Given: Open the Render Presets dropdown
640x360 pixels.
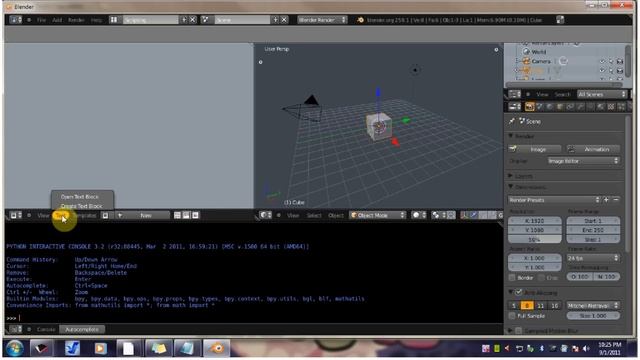Looking at the screenshot, I should pos(554,200).
